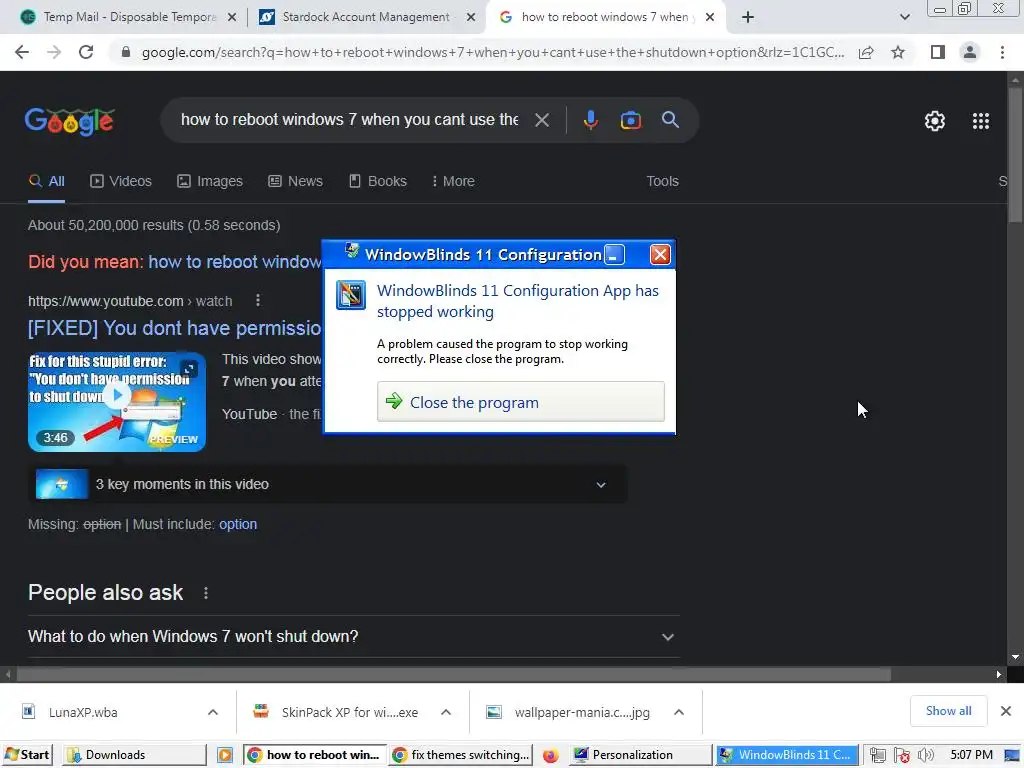Open Google apps grid
Viewport: 1024px width, 768px height.
981,121
